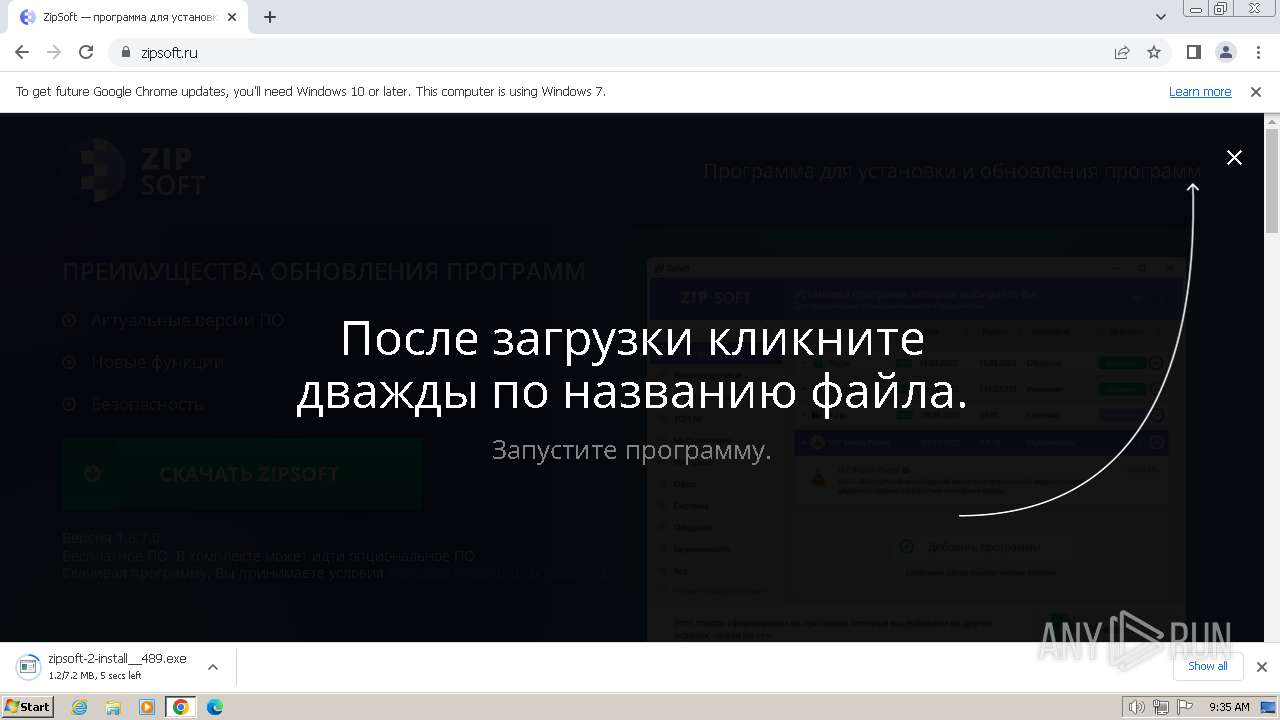Close the dark overlay with the X icon
The height and width of the screenshot is (720, 1280).
pos(1234,158)
